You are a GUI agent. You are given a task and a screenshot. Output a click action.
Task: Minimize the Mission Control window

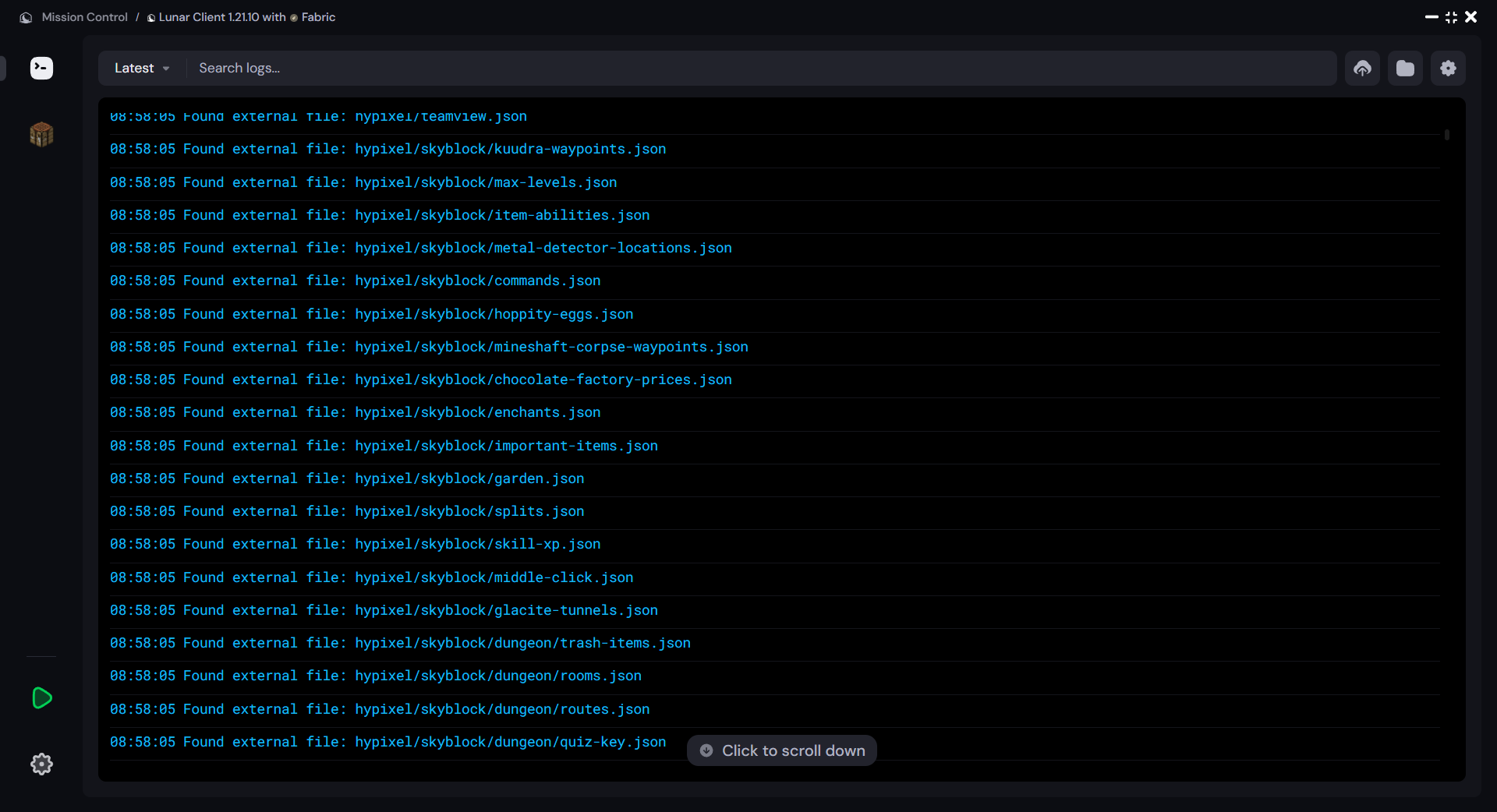1431,16
